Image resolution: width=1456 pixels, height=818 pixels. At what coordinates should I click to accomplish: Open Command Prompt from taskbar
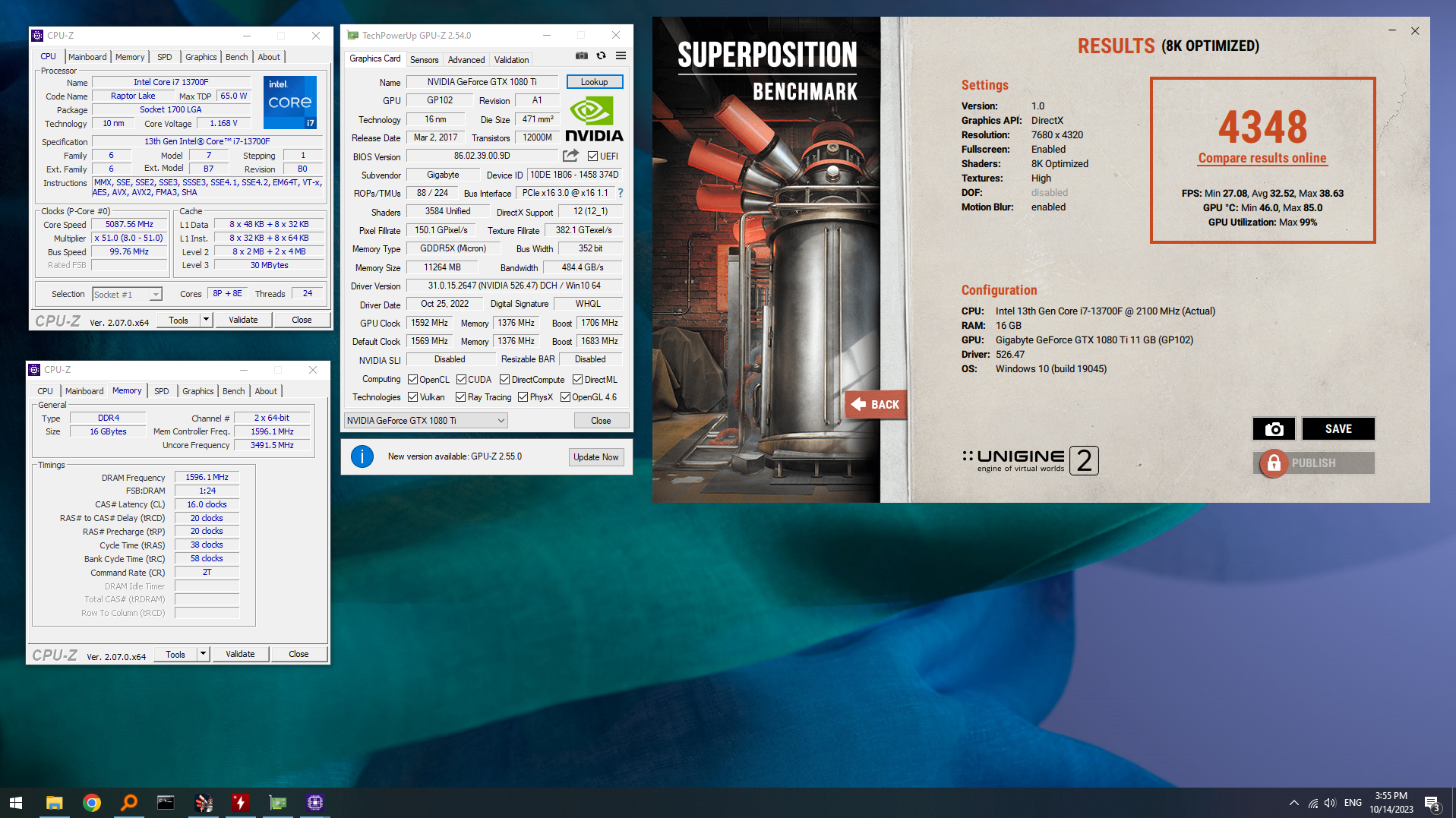click(x=166, y=803)
